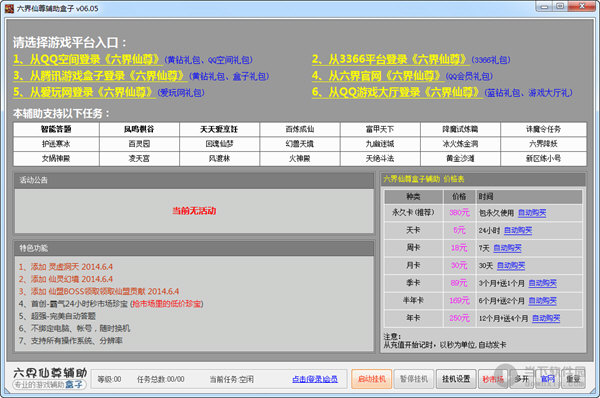Viewport: 600px width, 398px height.
Task: Open link 从3366平台登录《六界仙尊》
Action: [x=390, y=59]
